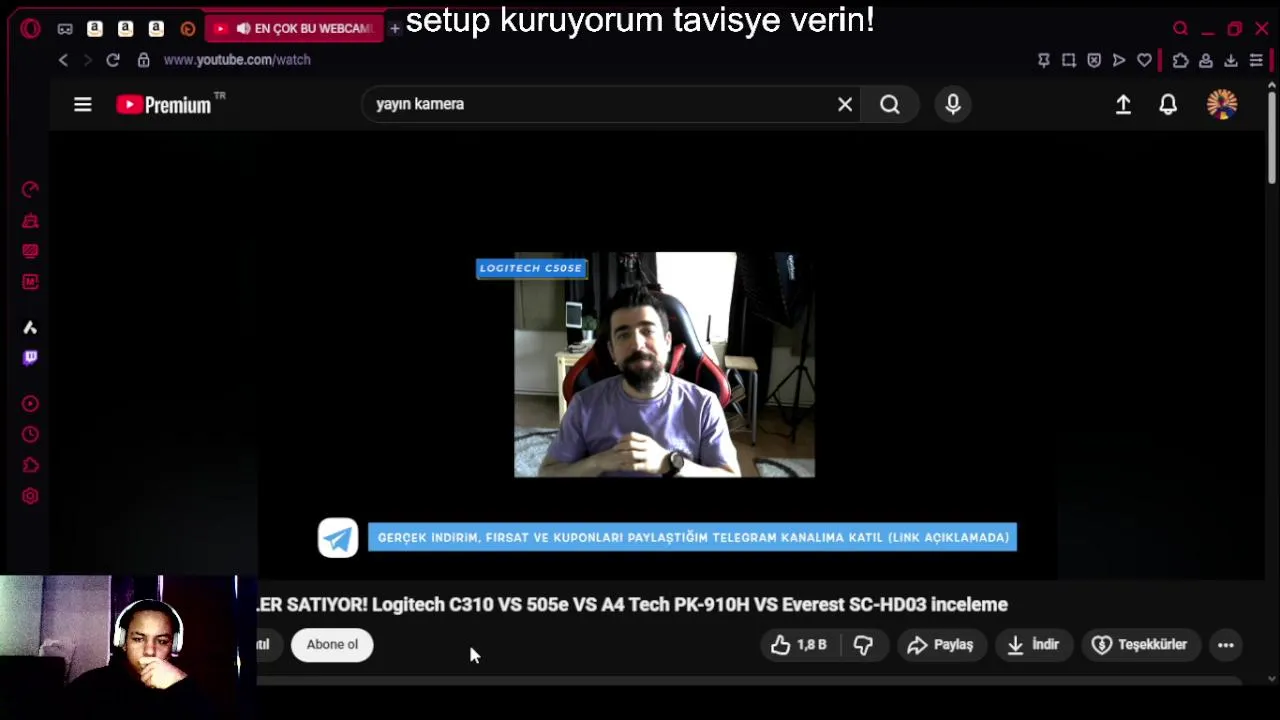Viewport: 1280px width, 720px height.
Task: Open Settings gear in sidebar
Action: click(30, 496)
